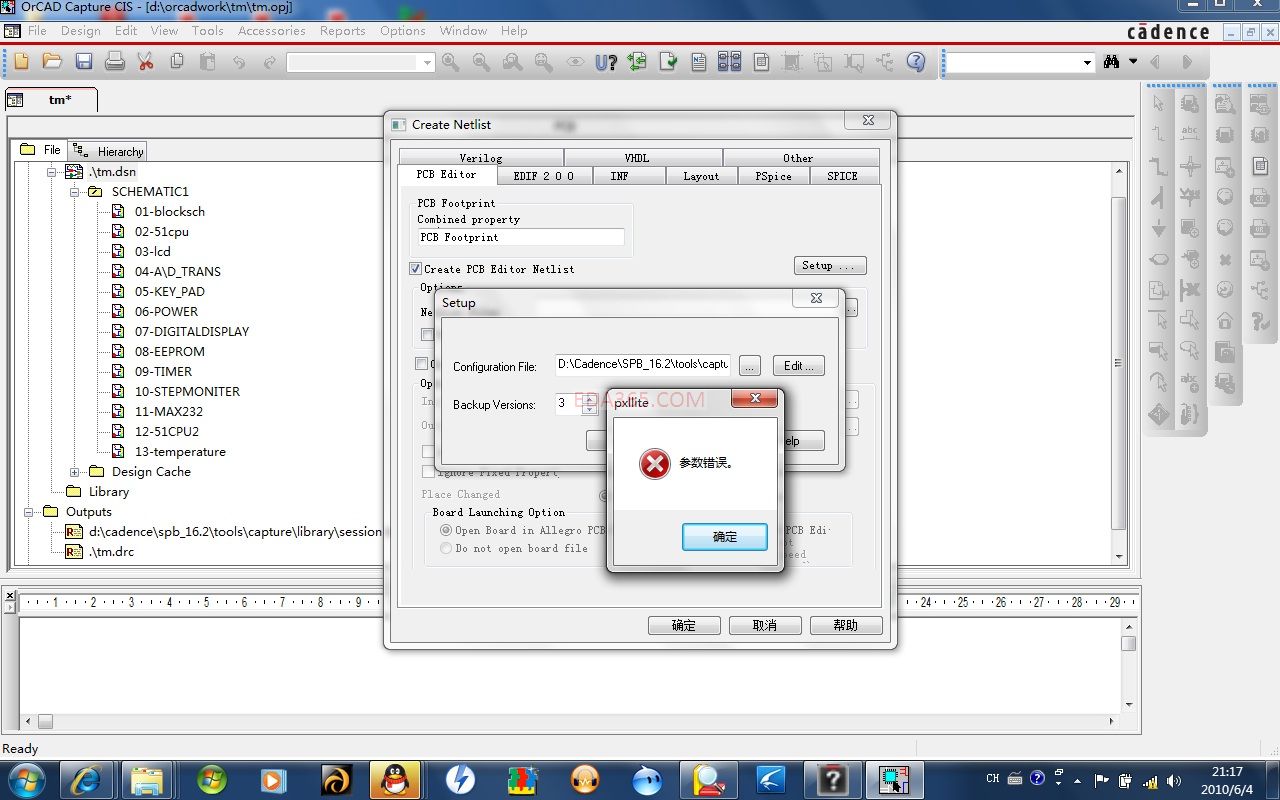
Task: Click 取消 in Create Netlist dialog
Action: [x=765, y=625]
